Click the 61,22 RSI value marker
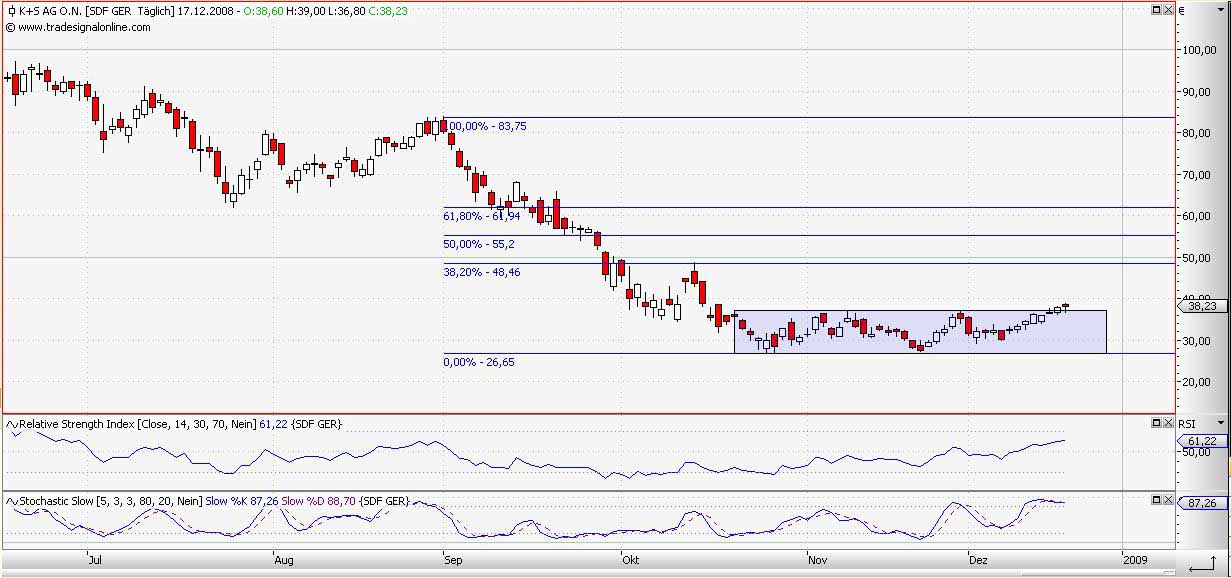Viewport: 1231px width, 578px height. tap(1200, 441)
